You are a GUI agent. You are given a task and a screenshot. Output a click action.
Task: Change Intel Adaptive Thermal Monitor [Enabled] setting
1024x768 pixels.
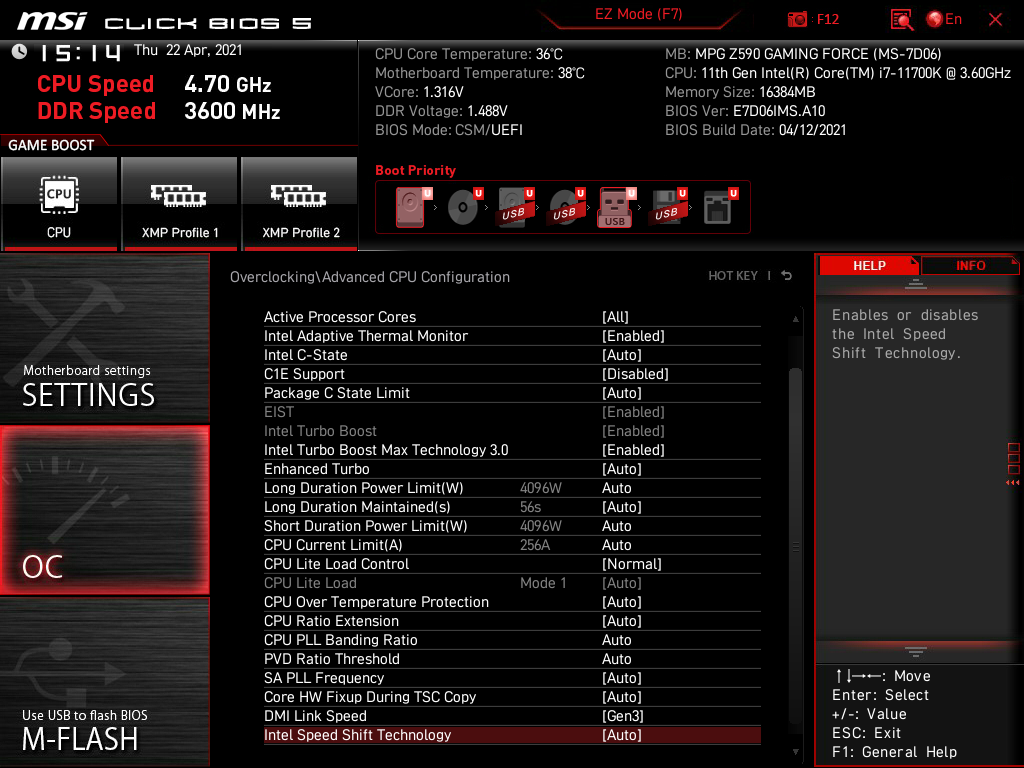tap(512, 336)
